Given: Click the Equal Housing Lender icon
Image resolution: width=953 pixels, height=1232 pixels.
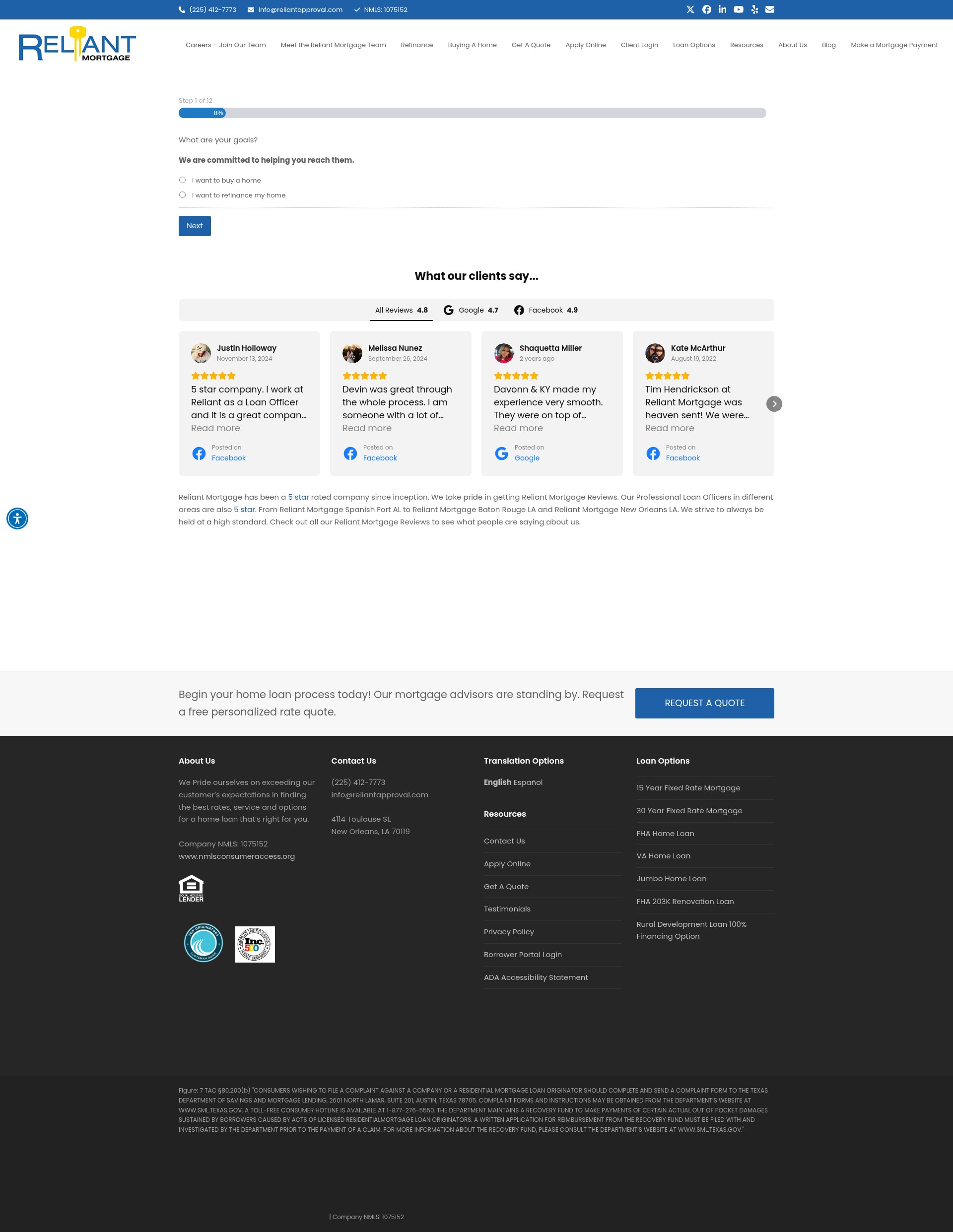Looking at the screenshot, I should click(x=191, y=889).
